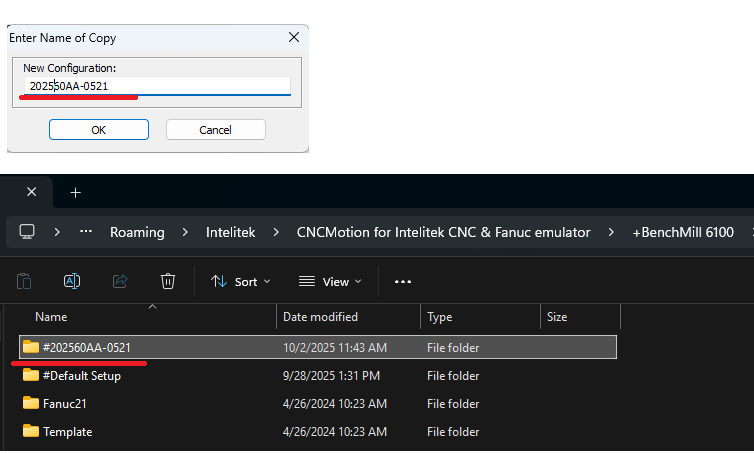Click the This PC monitor icon
The image size is (754, 453).
coord(27,232)
